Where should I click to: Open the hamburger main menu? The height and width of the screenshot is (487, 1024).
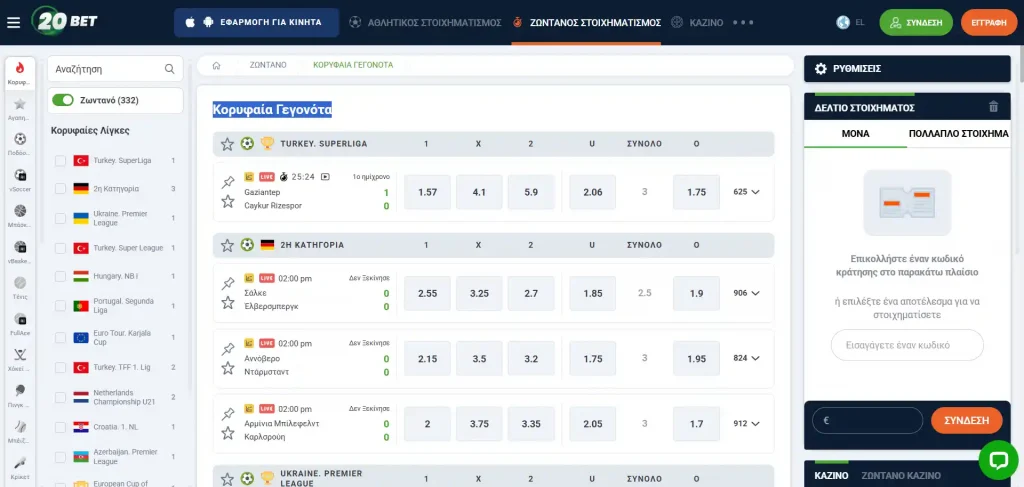tap(13, 23)
